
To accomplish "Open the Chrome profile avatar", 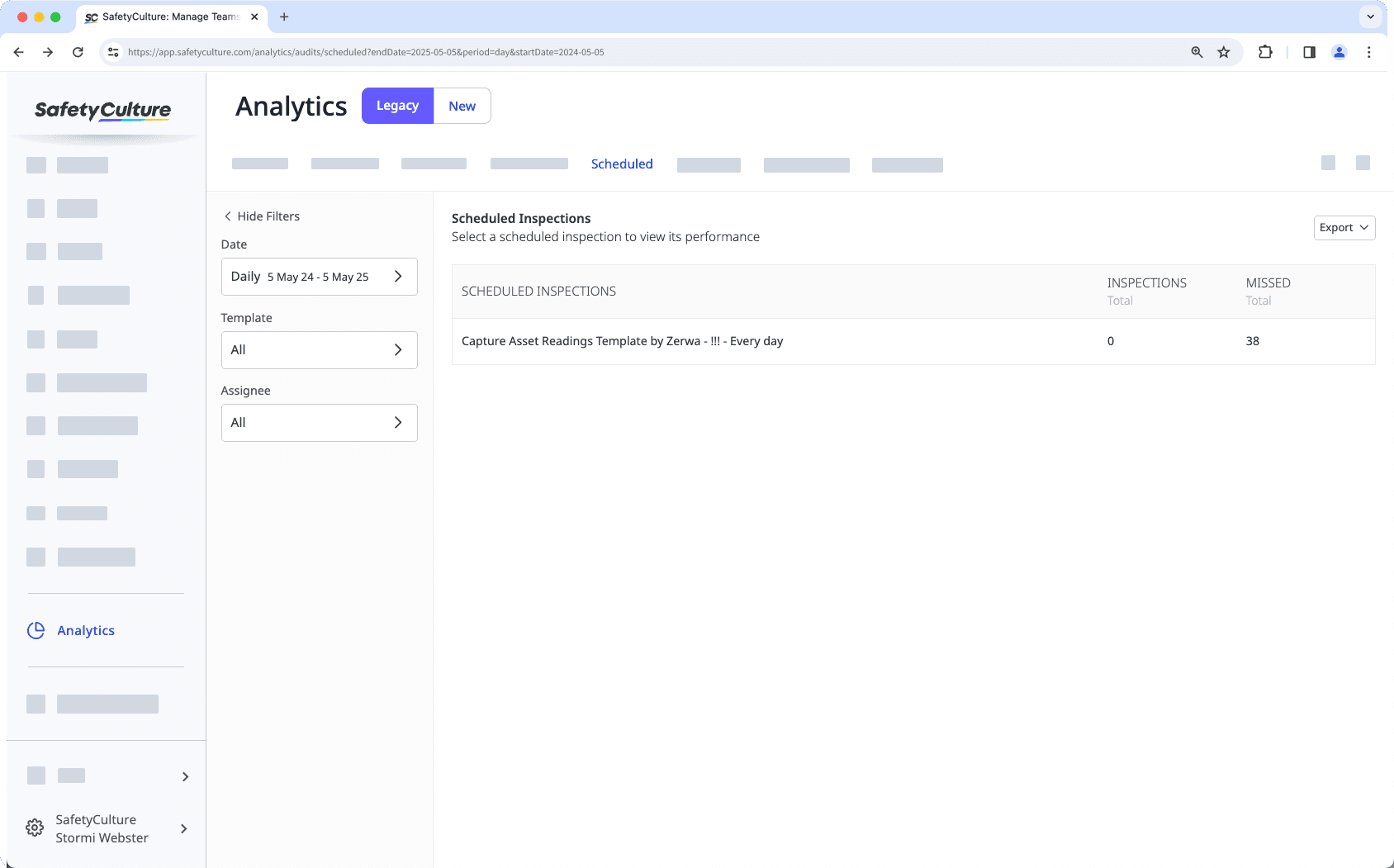I will pos(1339,52).
